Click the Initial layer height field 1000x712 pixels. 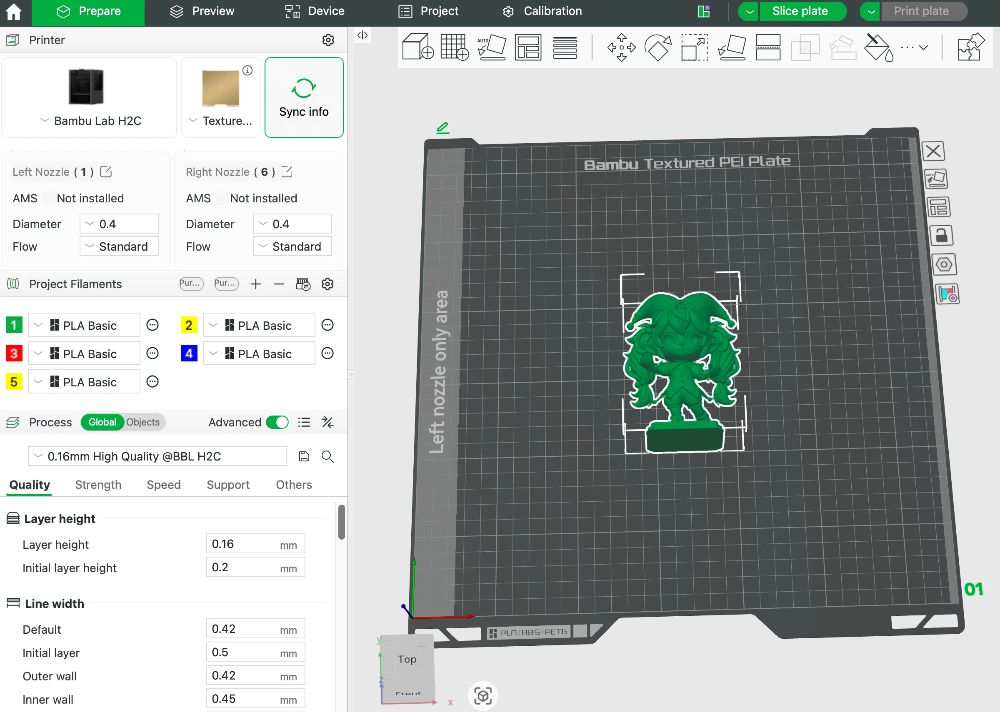pyautogui.click(x=255, y=567)
